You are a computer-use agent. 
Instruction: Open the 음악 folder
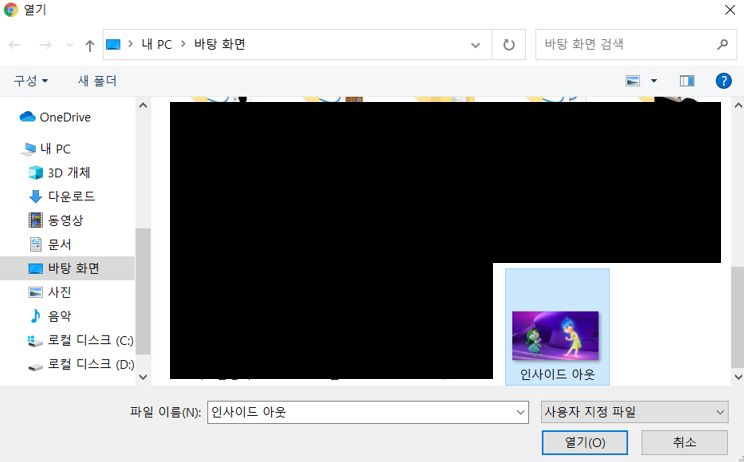[59, 316]
